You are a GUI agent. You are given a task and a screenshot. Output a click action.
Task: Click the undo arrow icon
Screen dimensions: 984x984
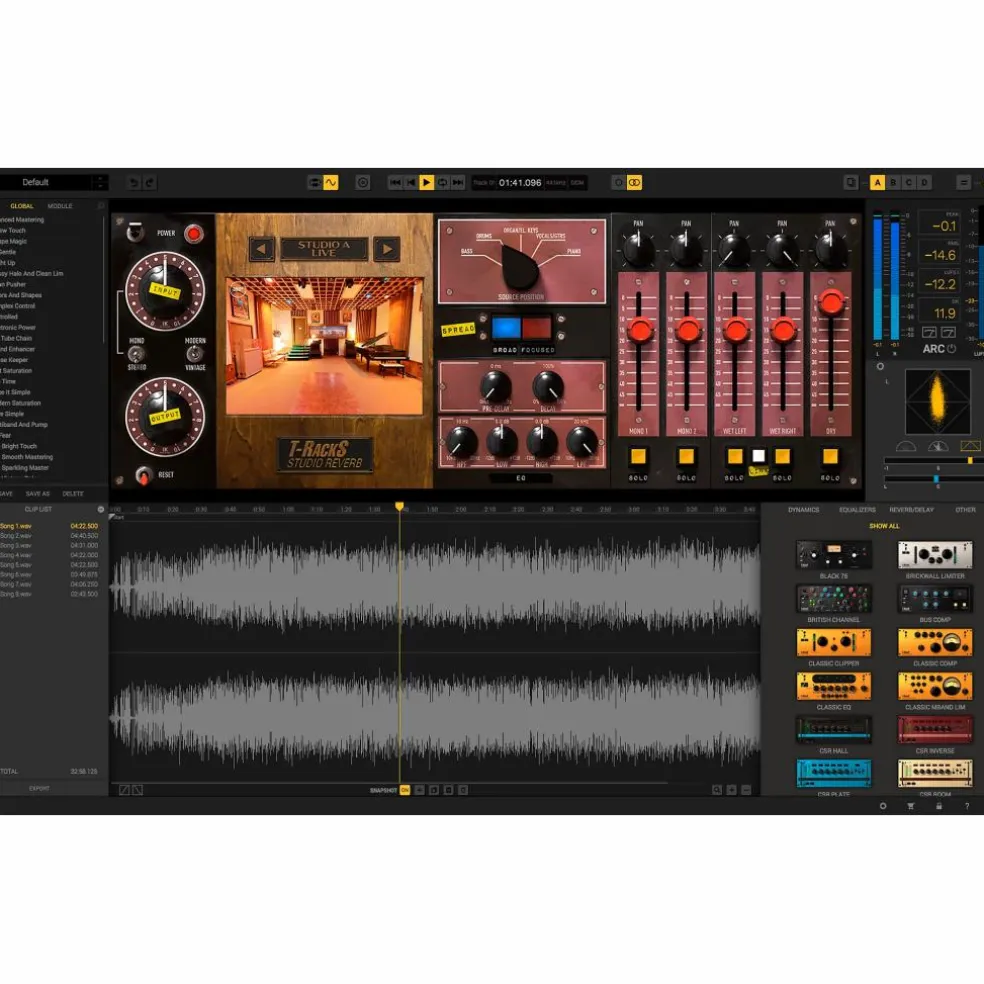click(x=134, y=183)
